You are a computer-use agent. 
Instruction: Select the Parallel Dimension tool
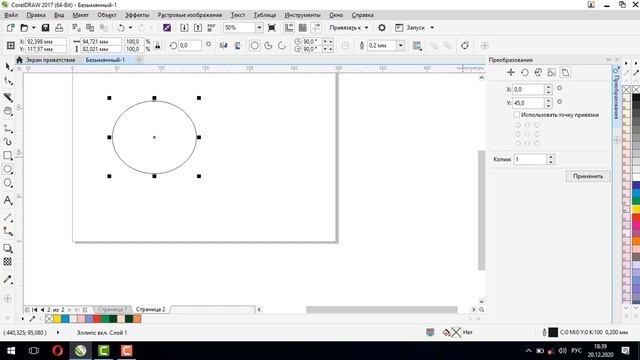[8, 218]
